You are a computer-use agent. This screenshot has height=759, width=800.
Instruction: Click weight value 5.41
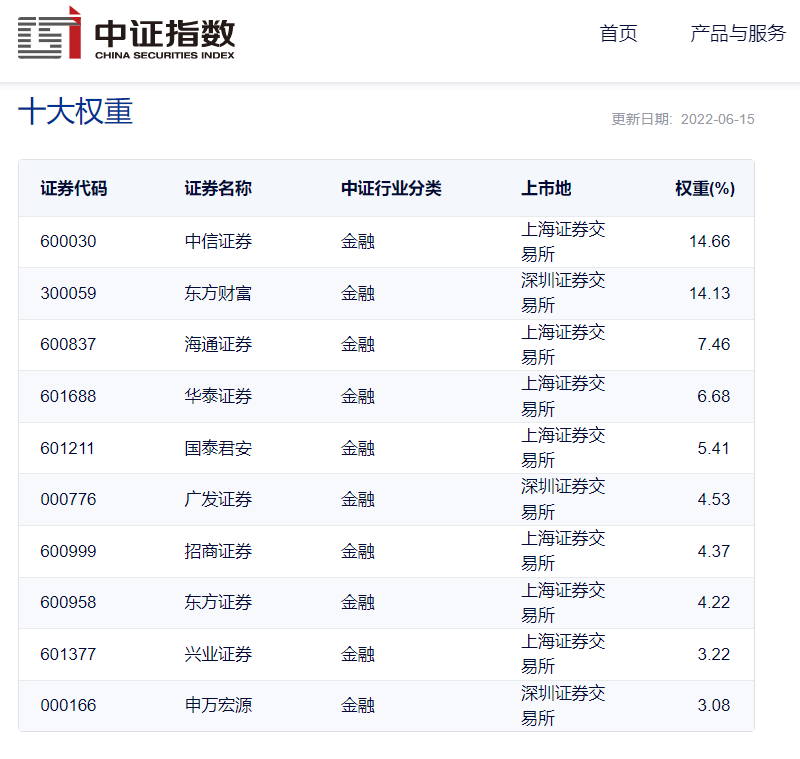(x=714, y=448)
